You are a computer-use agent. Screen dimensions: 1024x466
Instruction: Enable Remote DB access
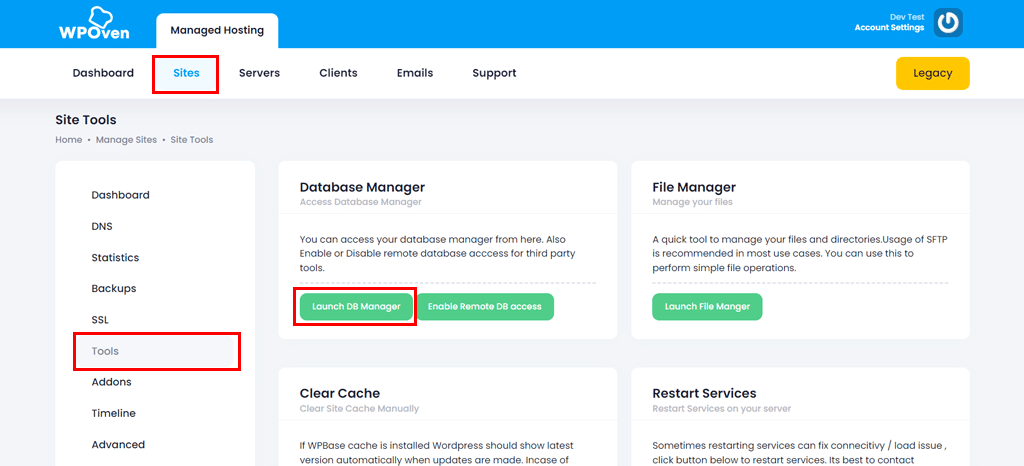pos(485,307)
